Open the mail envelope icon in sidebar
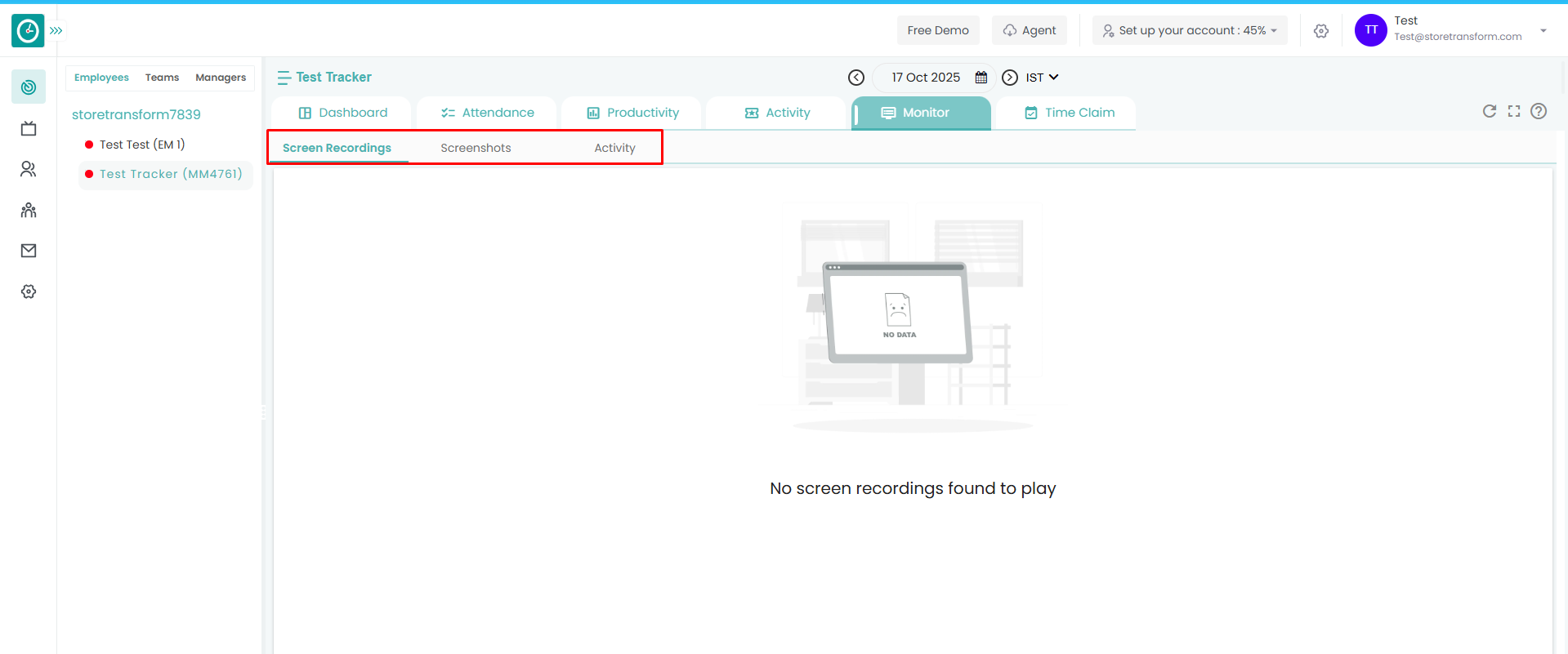1568x654 pixels. click(x=29, y=251)
